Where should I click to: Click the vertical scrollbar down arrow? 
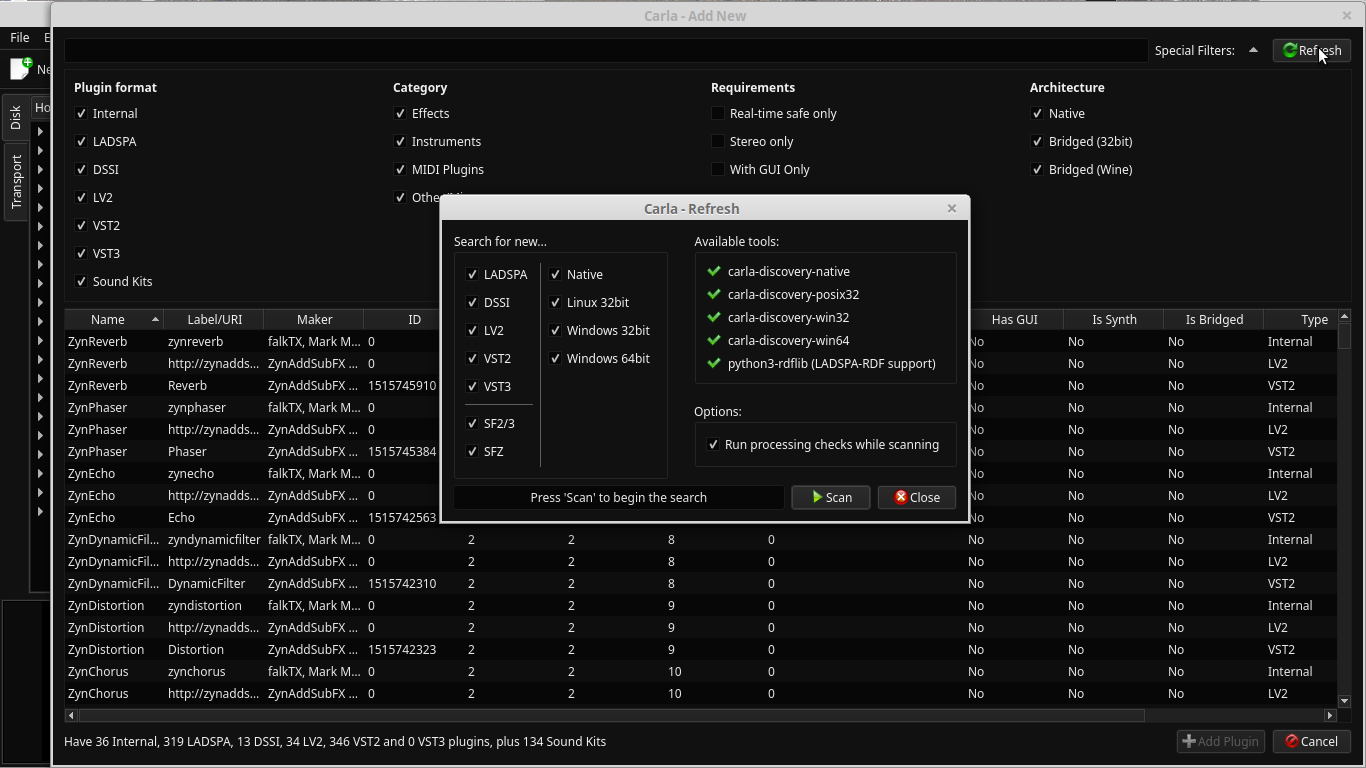pyautogui.click(x=1344, y=701)
